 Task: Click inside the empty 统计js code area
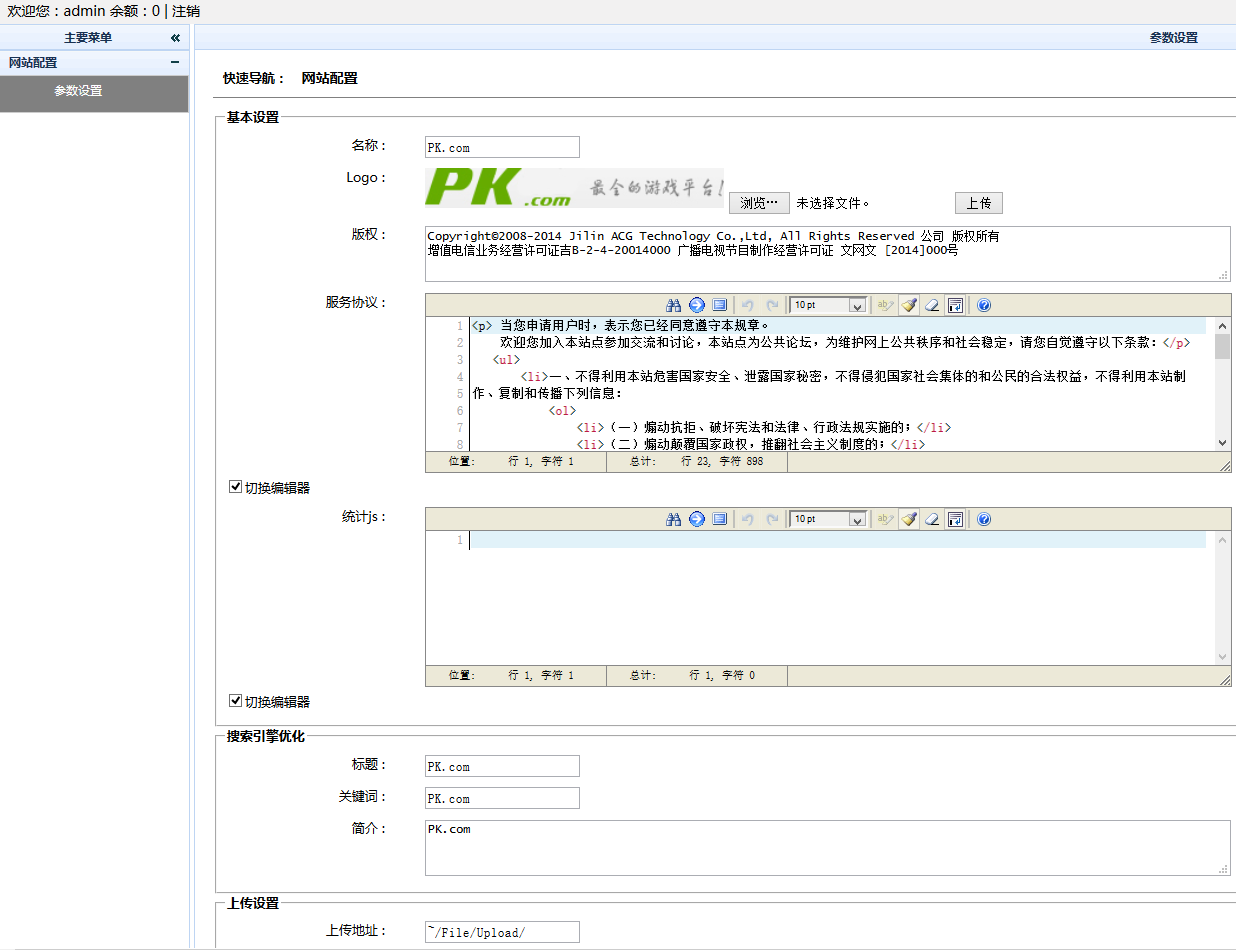(838, 597)
